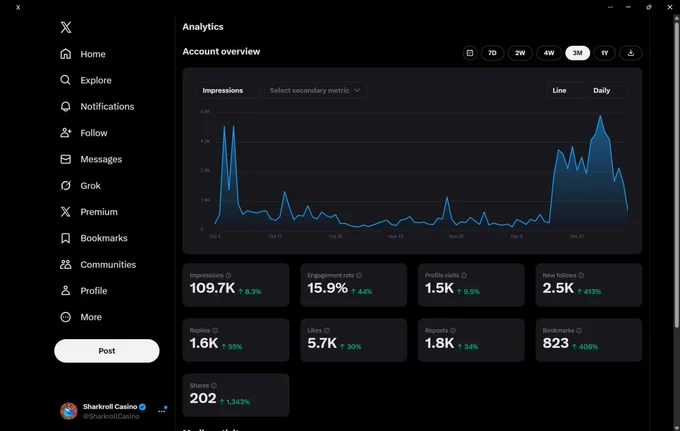Click the 109.7K impressions value
The width and height of the screenshot is (680, 431).
pyautogui.click(x=212, y=288)
